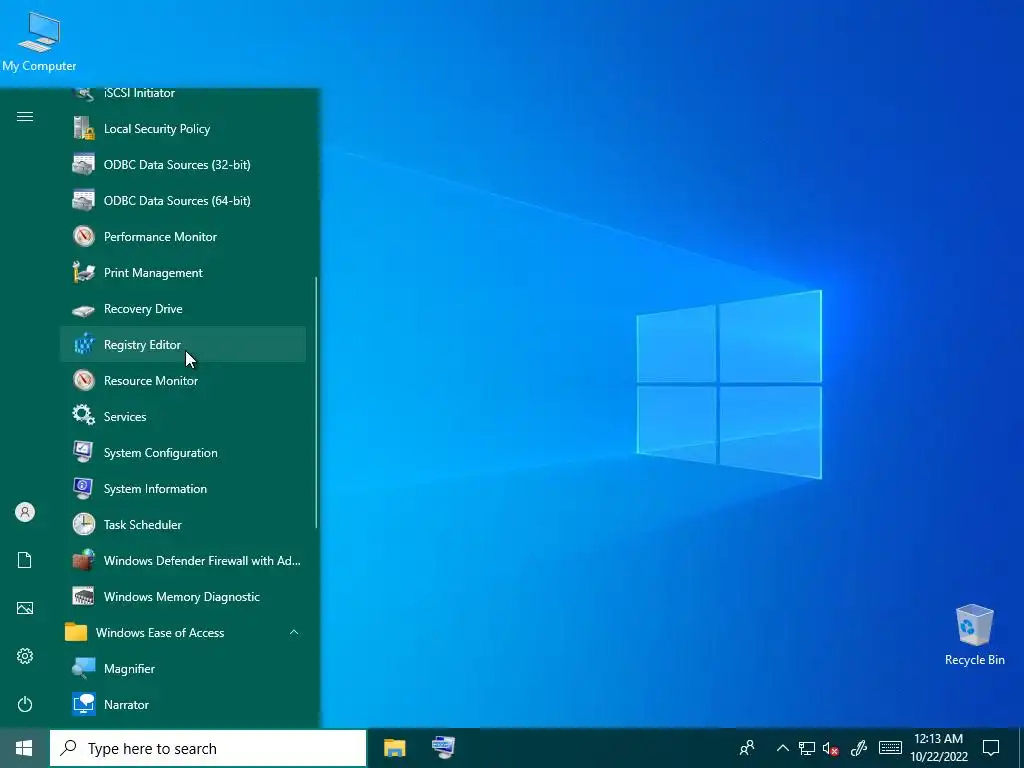Open the user account icon in Start sidebar
This screenshot has width=1024, height=768.
coord(25,512)
